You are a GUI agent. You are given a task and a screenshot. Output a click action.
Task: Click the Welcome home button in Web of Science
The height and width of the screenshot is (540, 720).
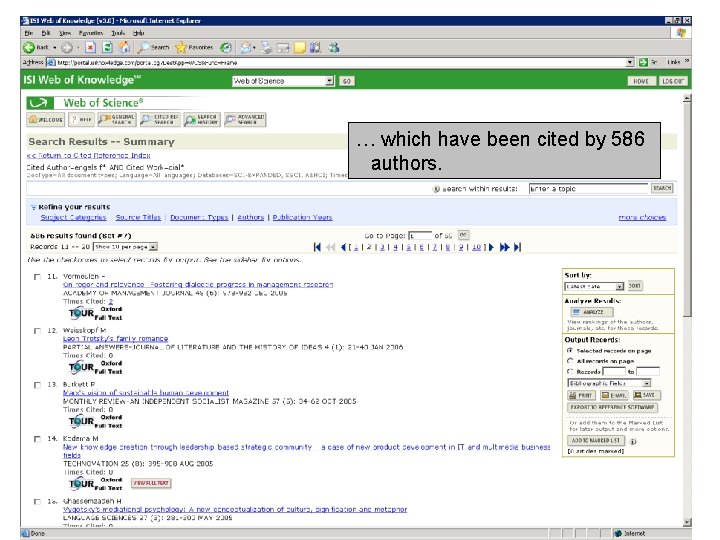(45, 119)
